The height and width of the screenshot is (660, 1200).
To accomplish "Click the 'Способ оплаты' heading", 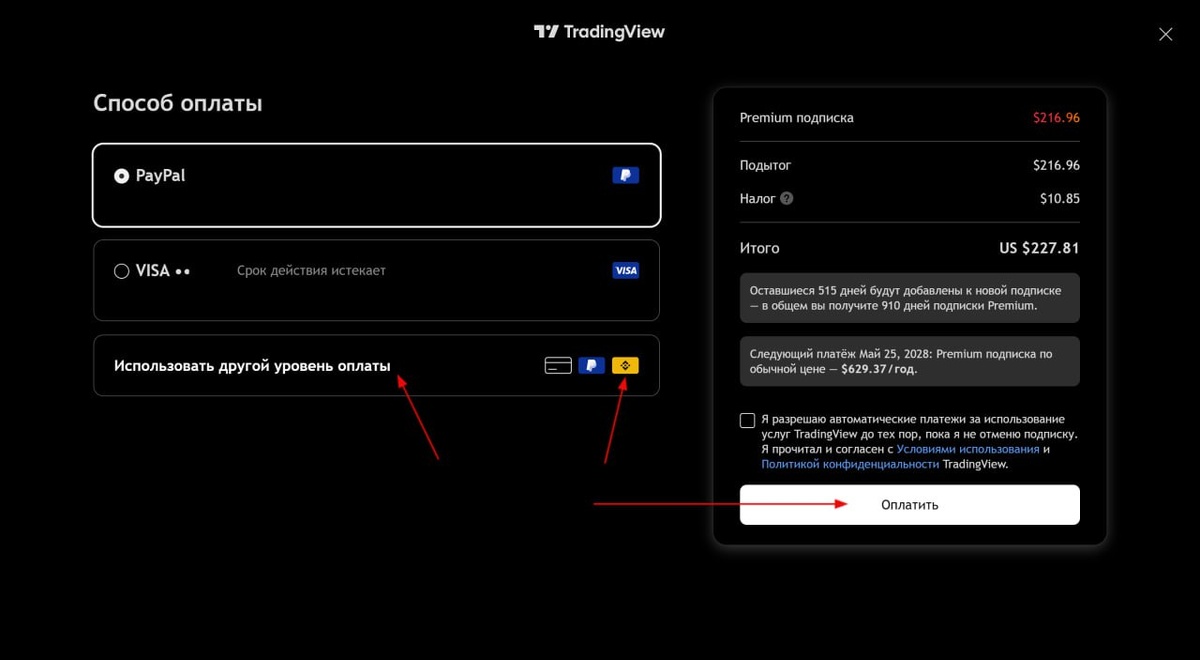I will 178,103.
